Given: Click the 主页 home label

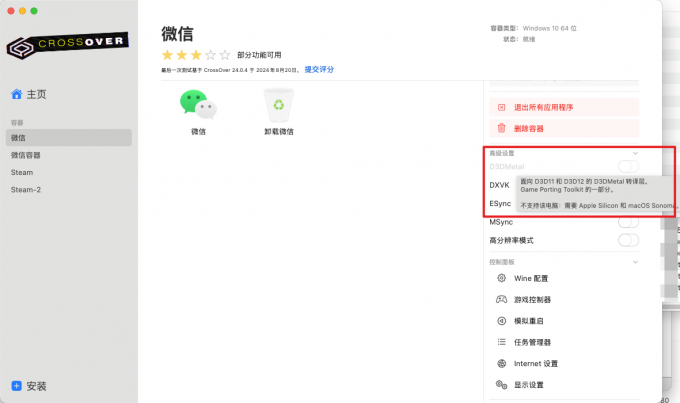Looking at the screenshot, I should (x=36, y=94).
